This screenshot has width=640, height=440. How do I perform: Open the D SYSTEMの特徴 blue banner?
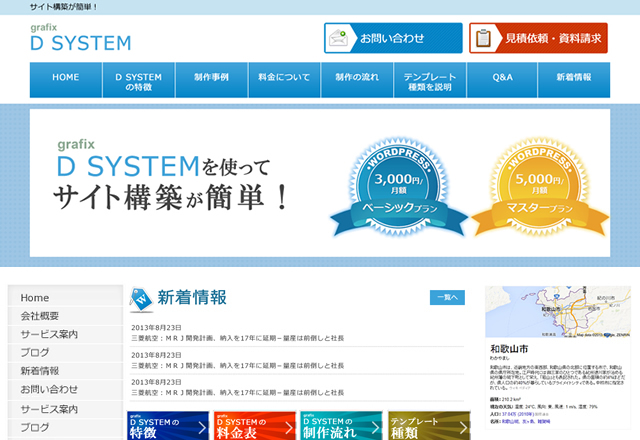(x=168, y=426)
